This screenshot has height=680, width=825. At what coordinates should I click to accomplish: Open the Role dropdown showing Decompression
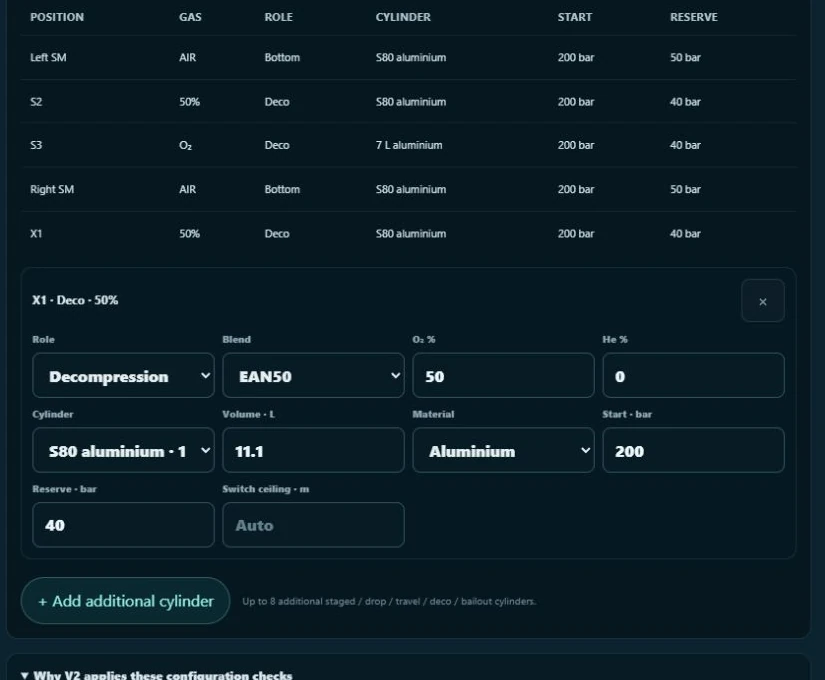[x=123, y=376]
